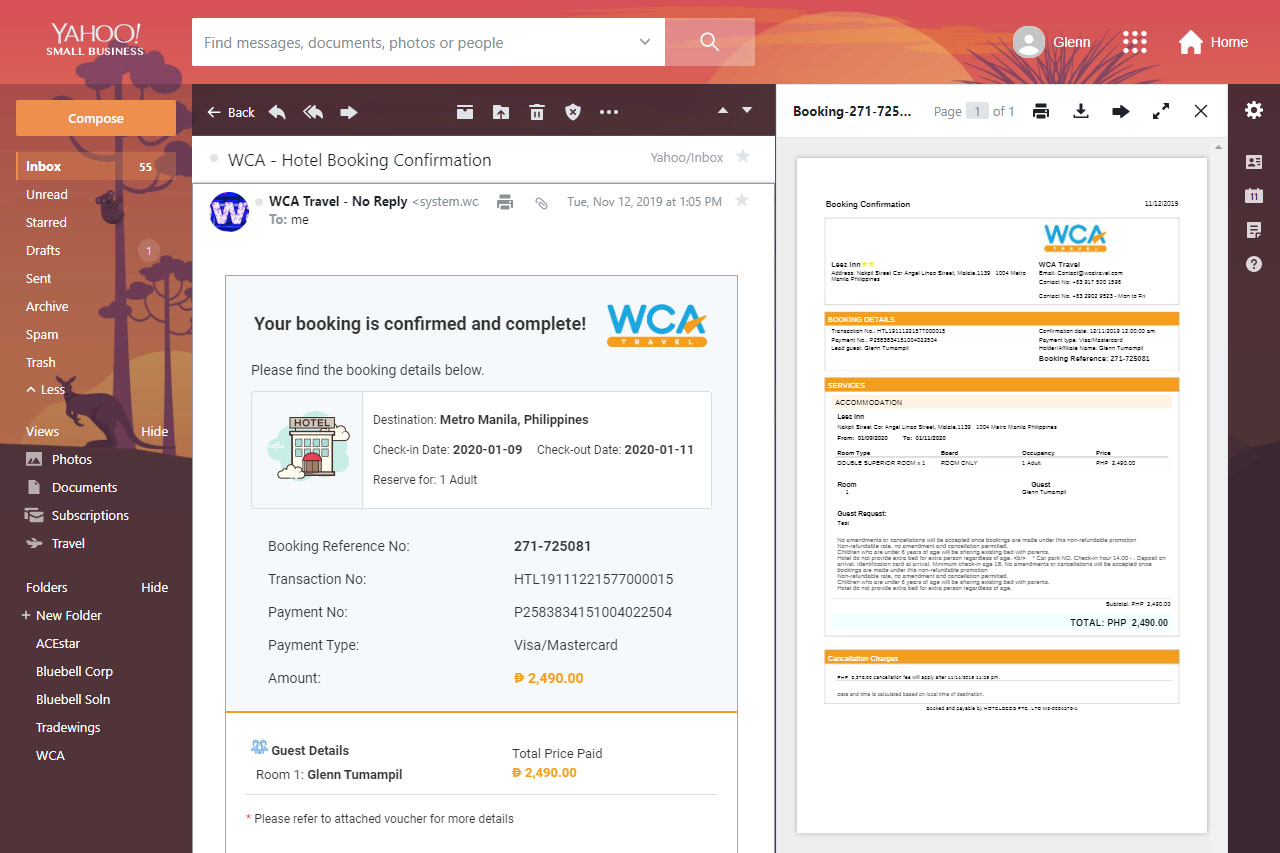1280x853 pixels.
Task: Open Glenn's profile avatar
Action: point(1029,42)
